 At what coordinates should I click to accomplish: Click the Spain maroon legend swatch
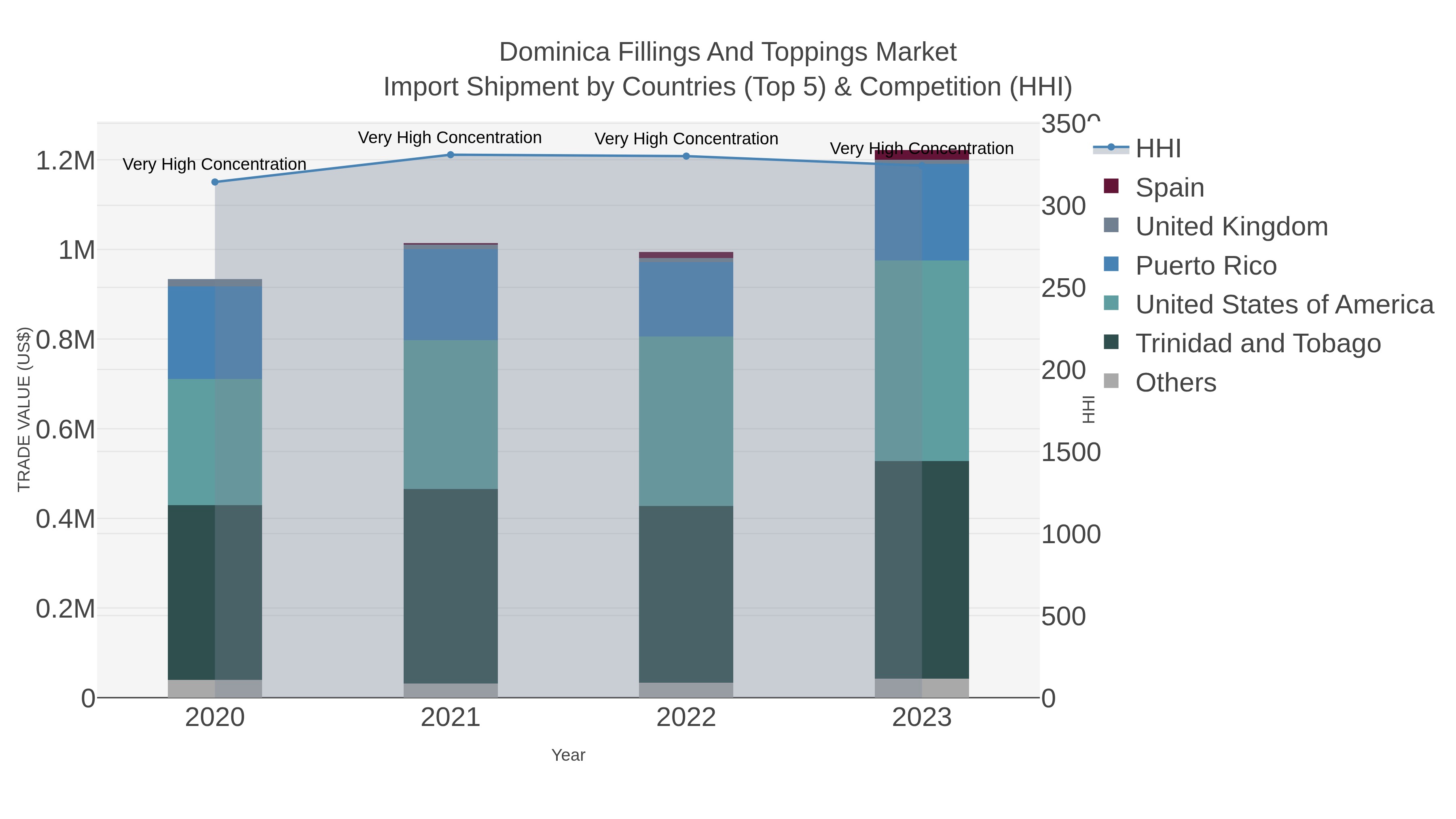click(x=1111, y=186)
